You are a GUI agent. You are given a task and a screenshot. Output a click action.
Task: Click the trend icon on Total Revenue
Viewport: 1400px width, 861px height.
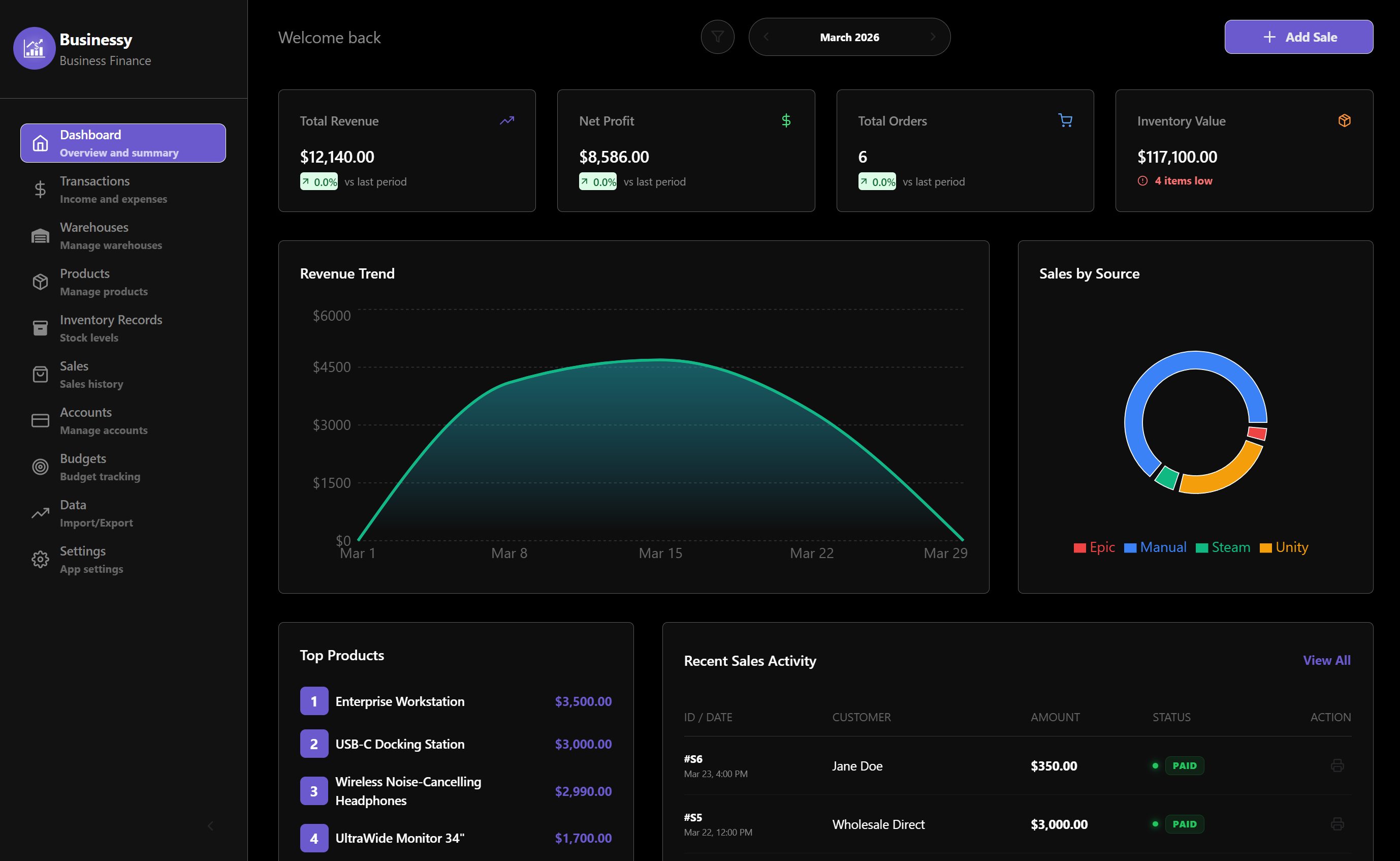click(506, 120)
